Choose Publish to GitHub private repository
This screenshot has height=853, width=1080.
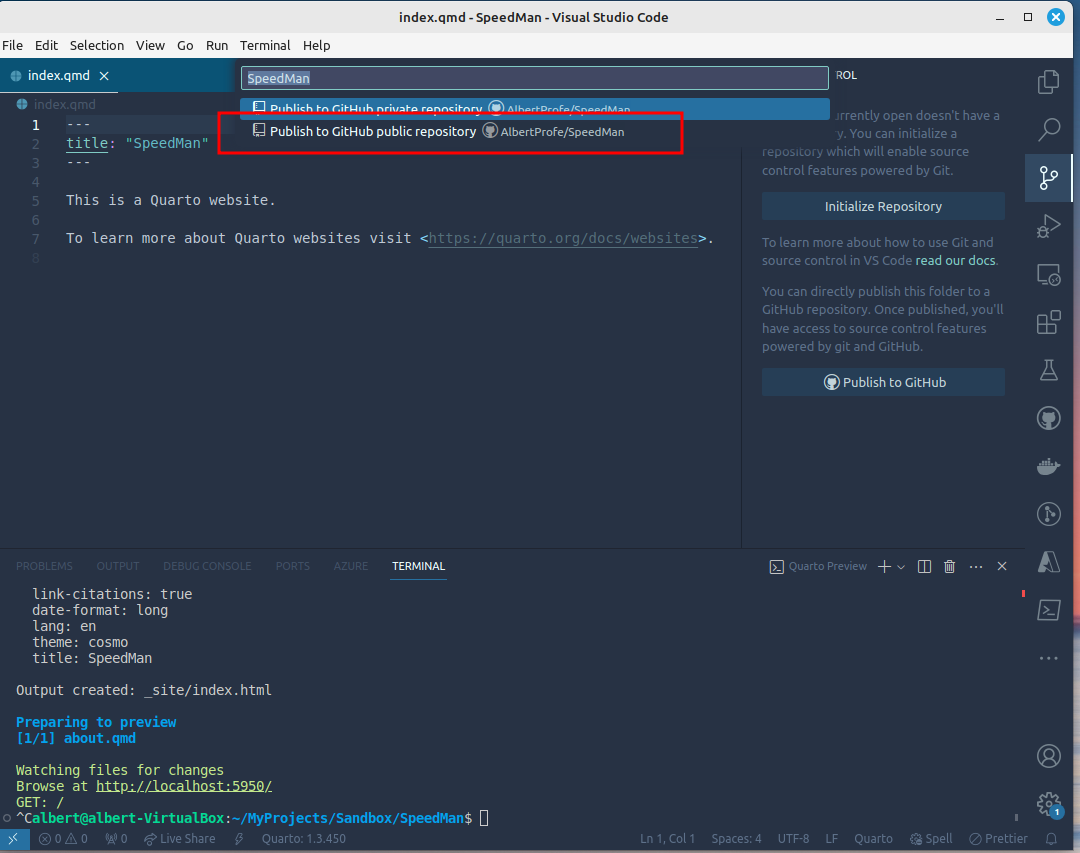tap(534, 109)
